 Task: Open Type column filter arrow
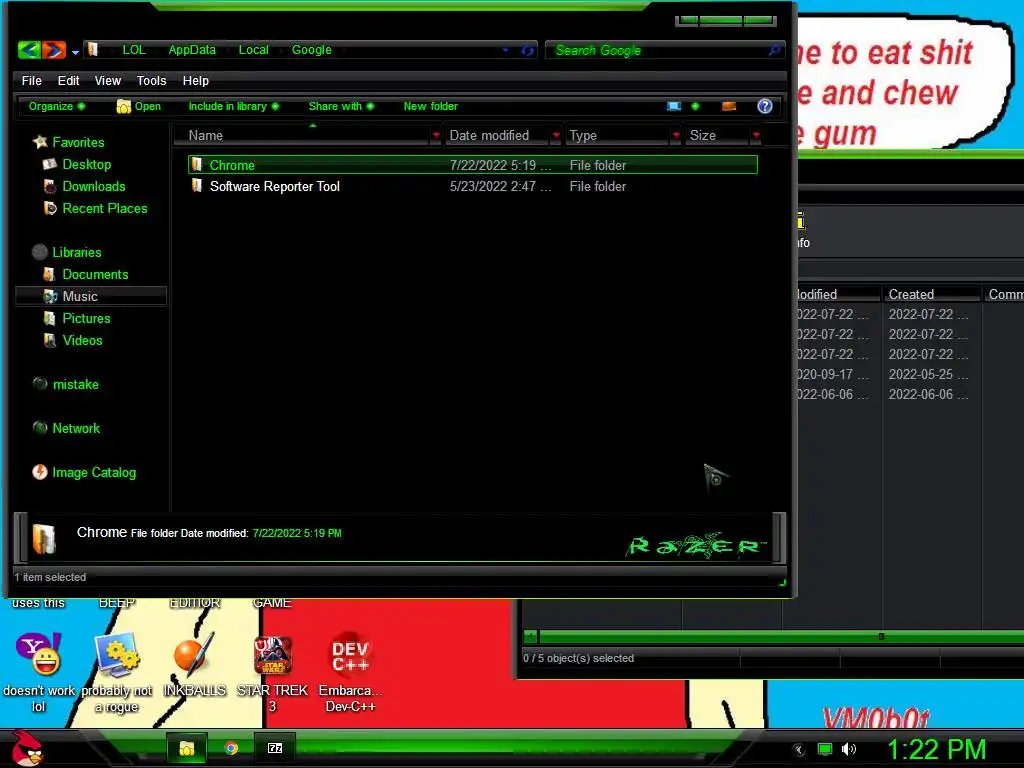click(676, 135)
